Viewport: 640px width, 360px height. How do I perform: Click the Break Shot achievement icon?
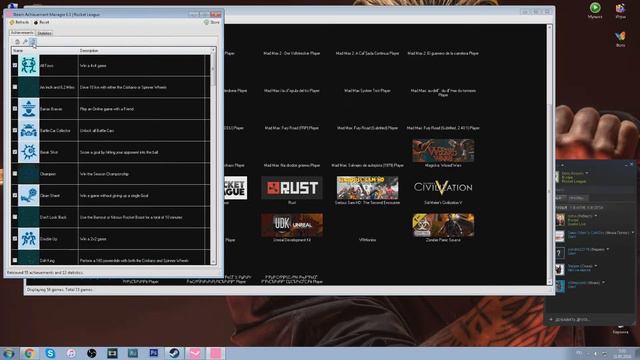[29, 152]
